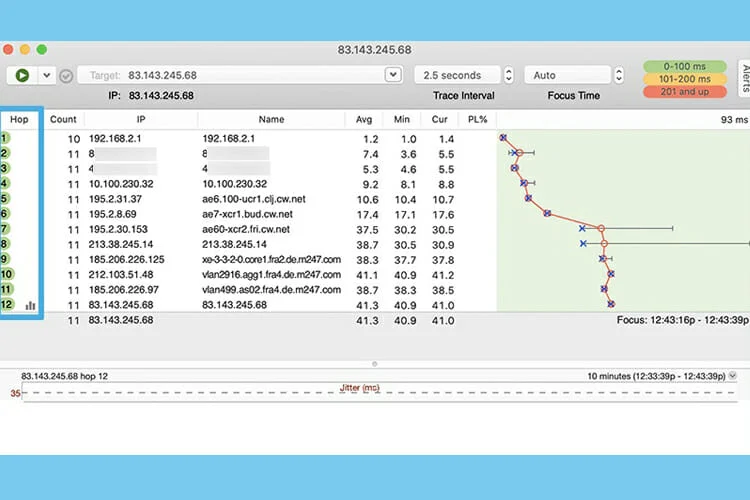Start the trace with the green play button
This screenshot has width=750, height=500.
(22, 75)
